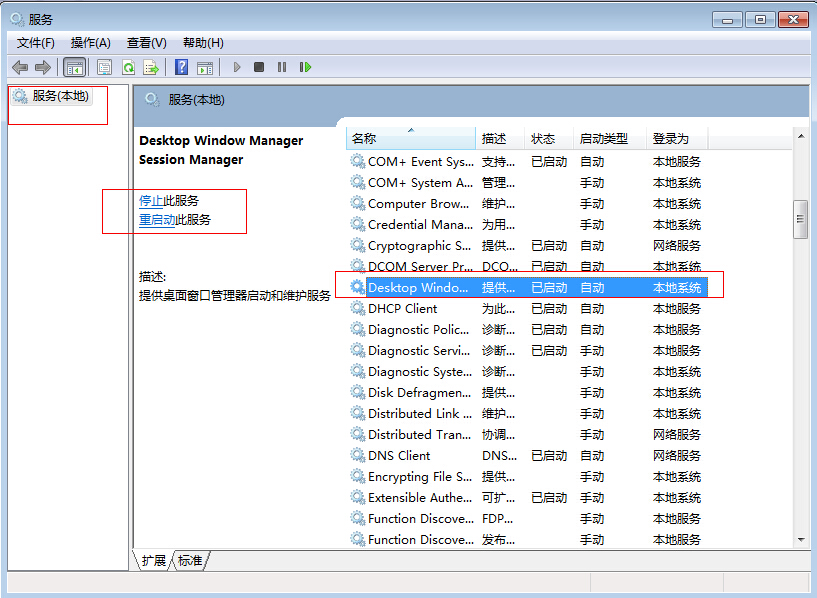This screenshot has width=817, height=598.
Task: Click the Back navigation arrow
Action: (x=20, y=67)
